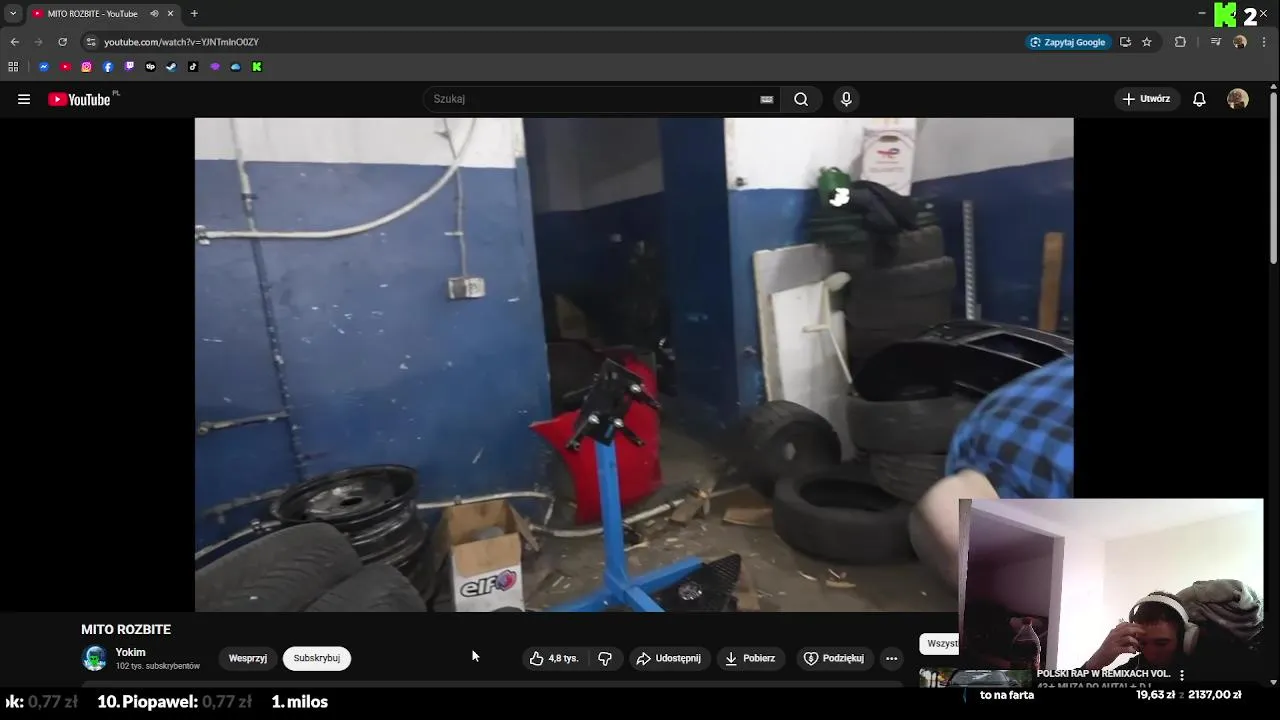Screen dimensions: 1280x720
Task: Open the Twitch bookmark
Action: [129, 67]
